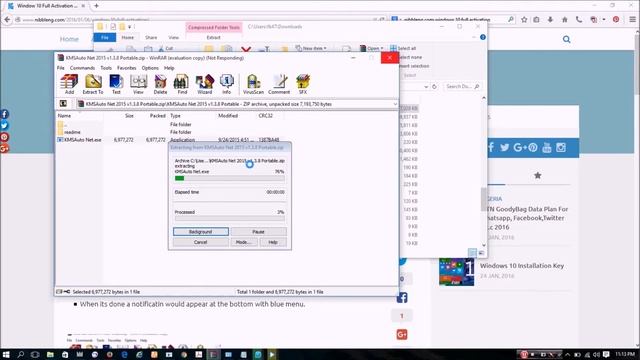Open File tab in Explorer window
Viewport: 640px width, 360px height.
point(105,38)
